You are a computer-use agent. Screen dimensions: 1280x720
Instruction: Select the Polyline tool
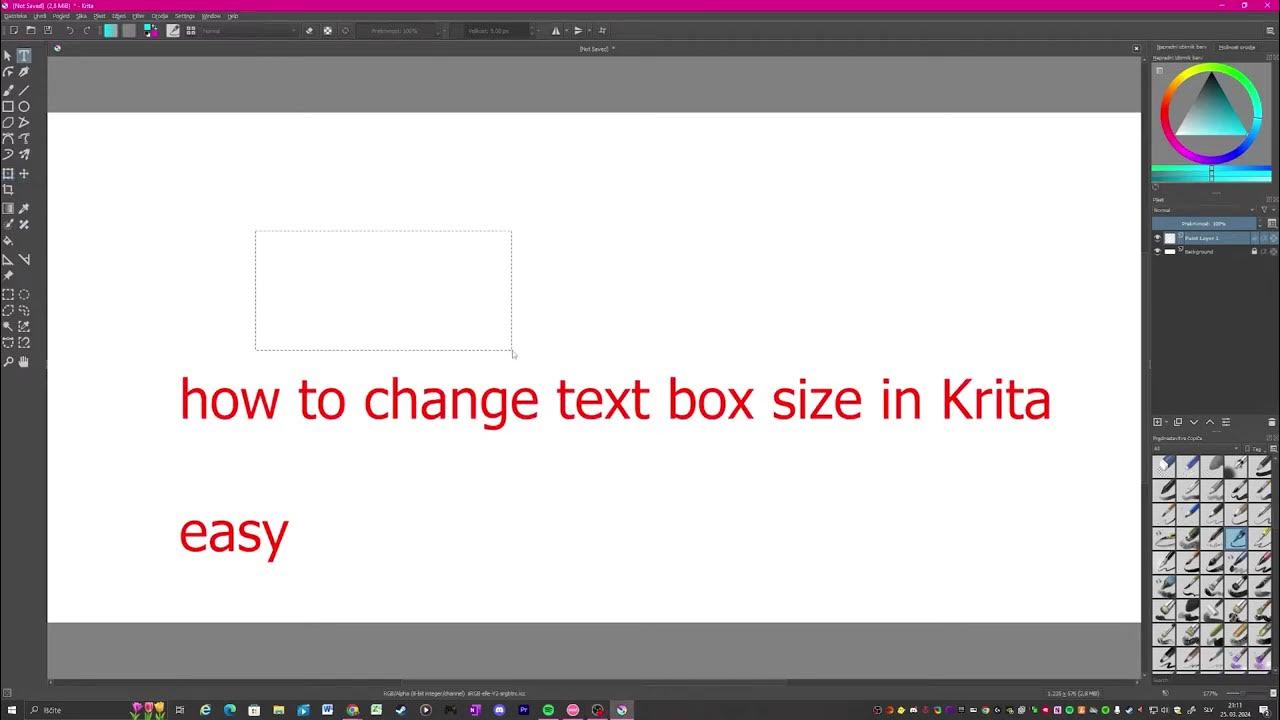point(24,122)
